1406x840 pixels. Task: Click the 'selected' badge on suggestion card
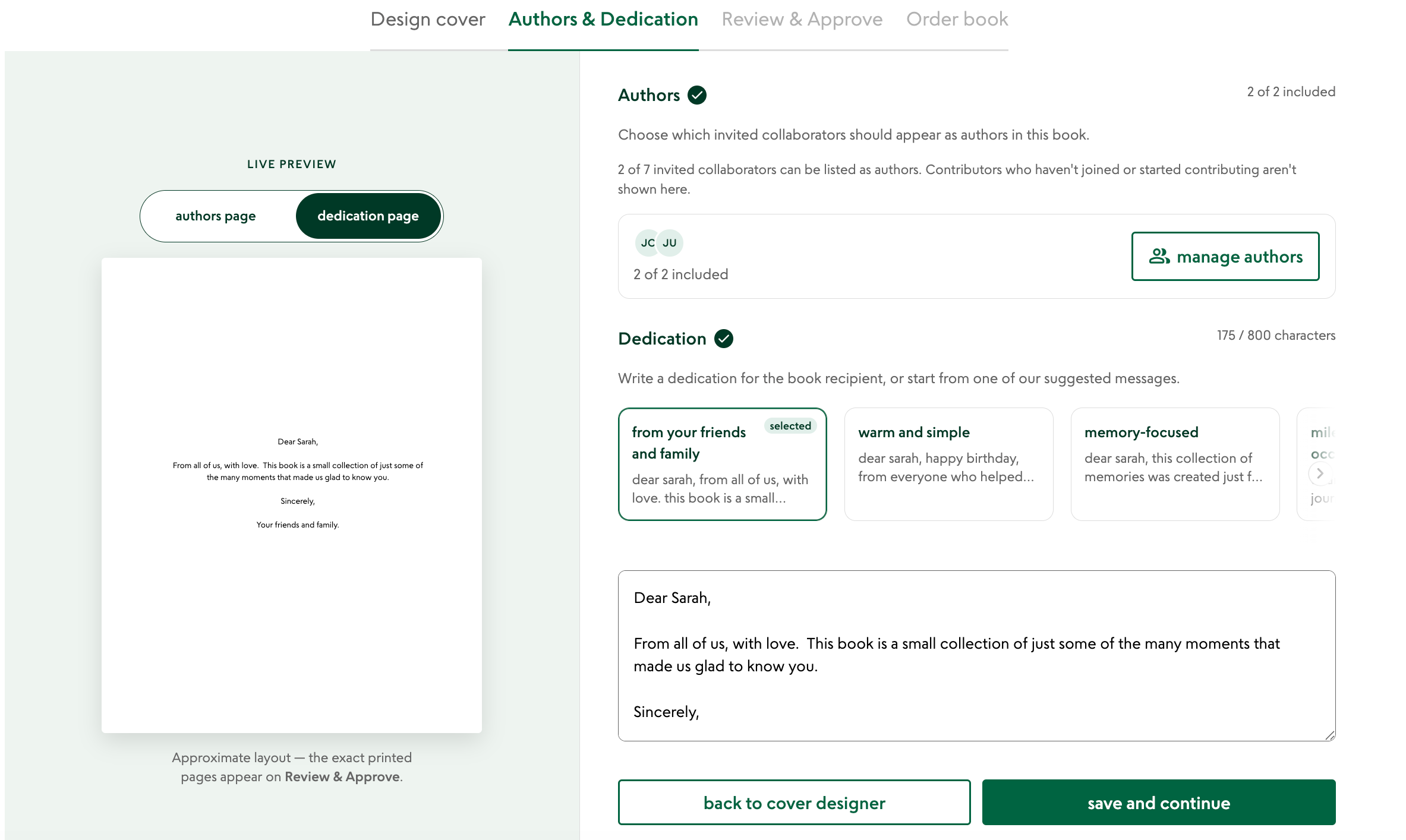(x=790, y=426)
